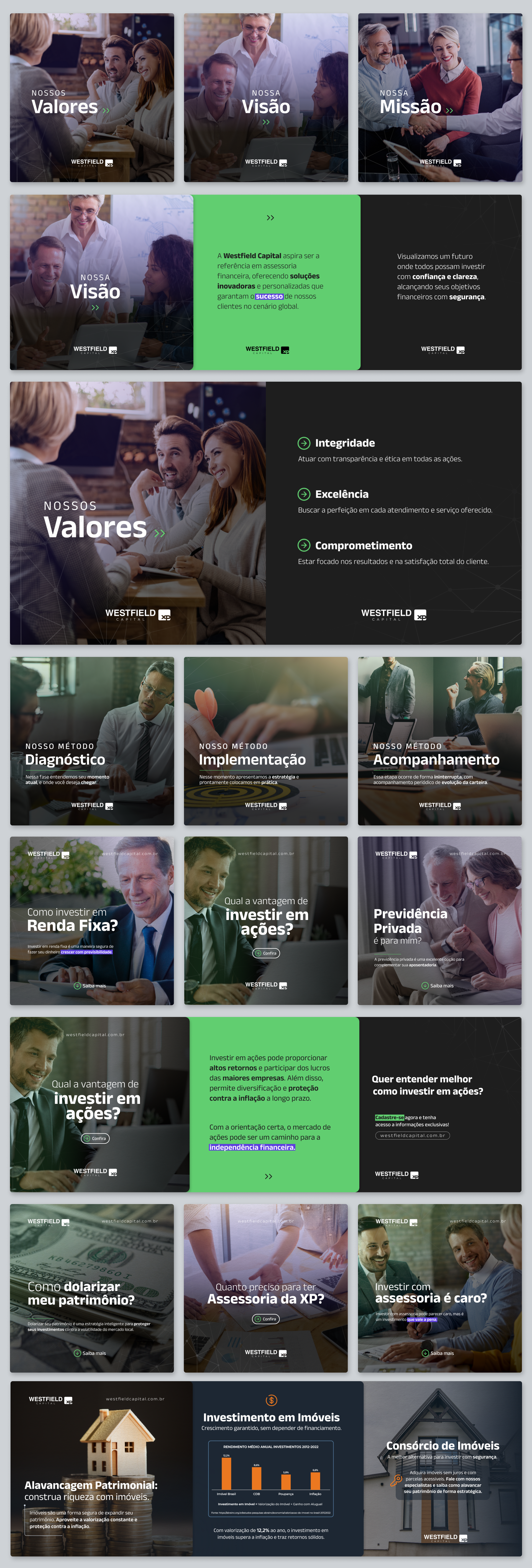The image size is (532, 1568).
Task: Click the orange dollar coin icon above Investimento em Imóveis
Action: (x=272, y=1401)
